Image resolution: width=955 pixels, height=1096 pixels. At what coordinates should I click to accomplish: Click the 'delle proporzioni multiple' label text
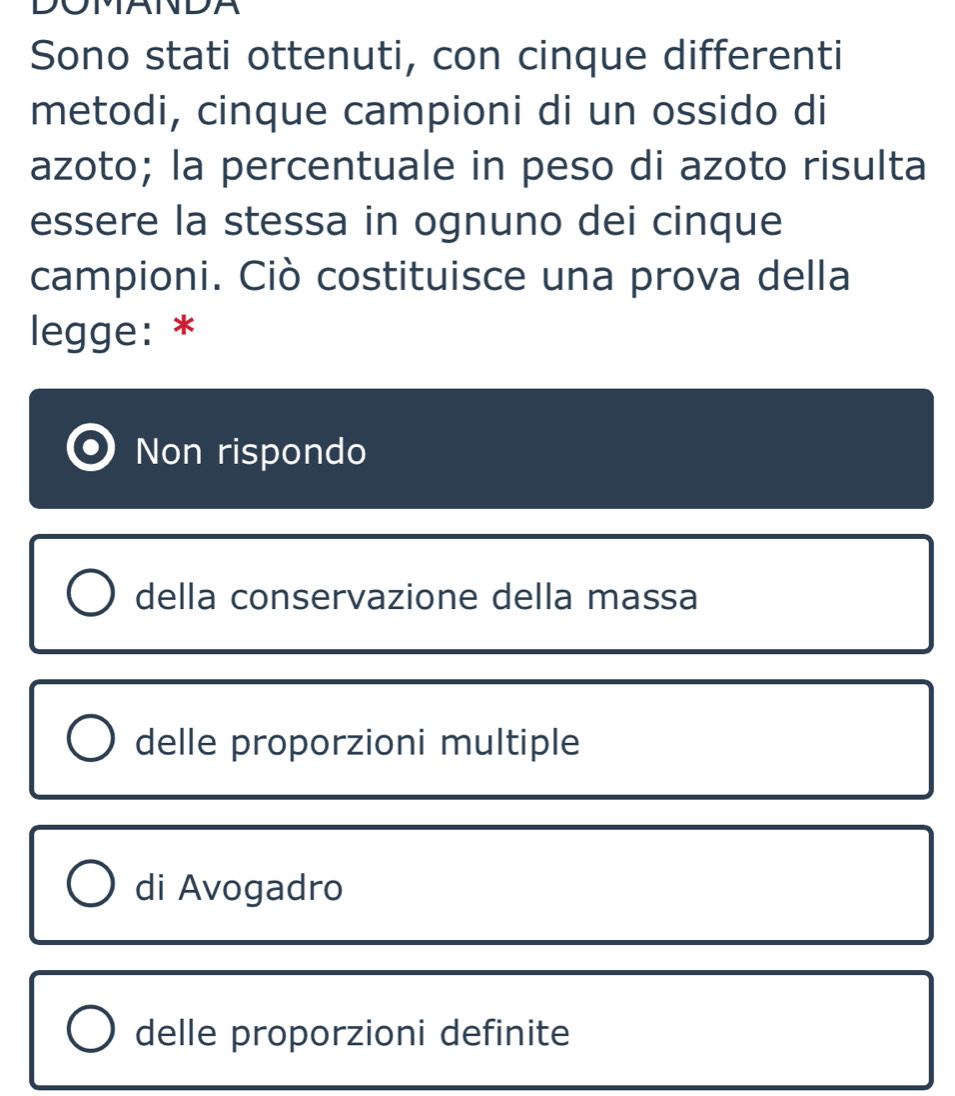pos(357,742)
